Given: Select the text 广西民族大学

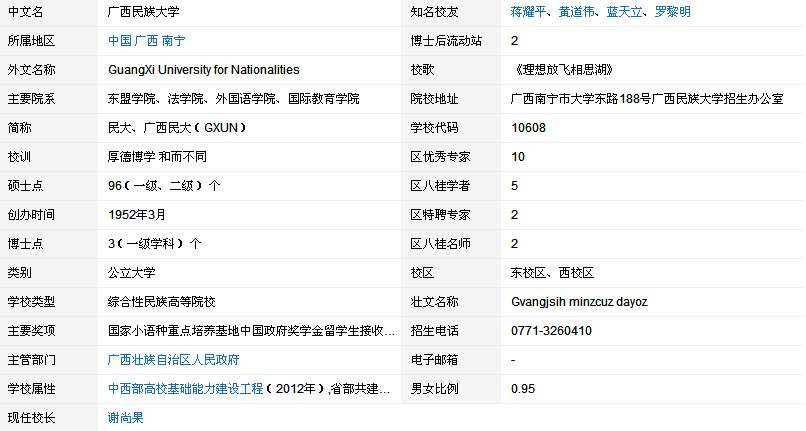Looking at the screenshot, I should [143, 12].
